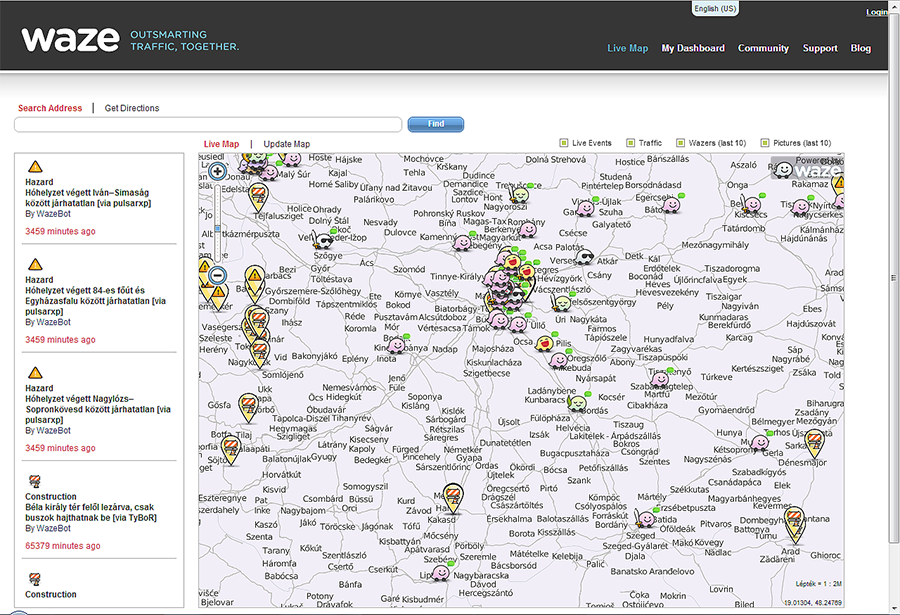Open the Blog navigation item

(860, 48)
